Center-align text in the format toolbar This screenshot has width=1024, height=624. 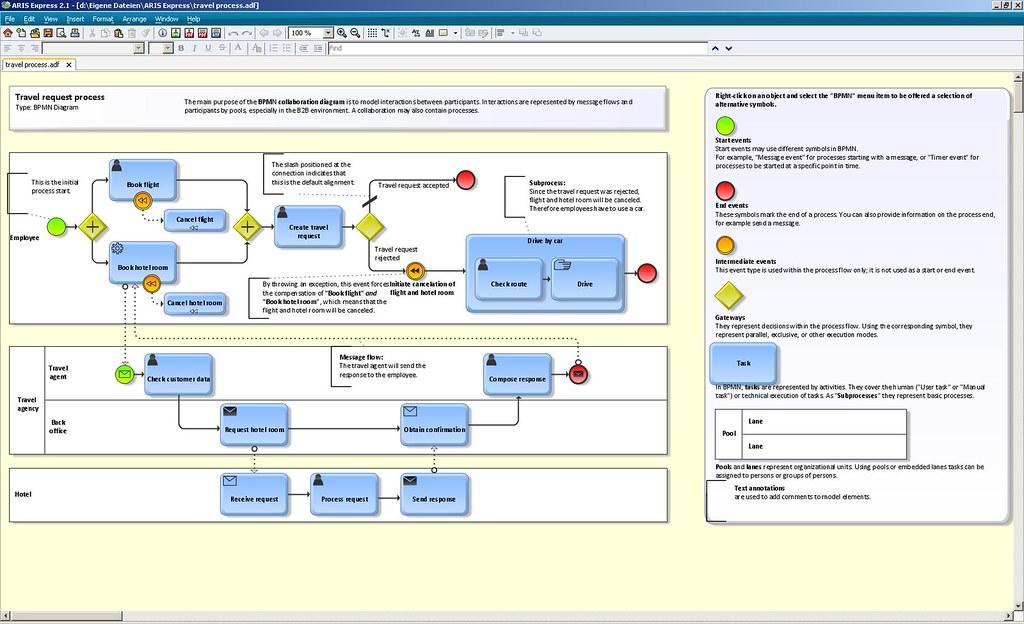click(22, 48)
